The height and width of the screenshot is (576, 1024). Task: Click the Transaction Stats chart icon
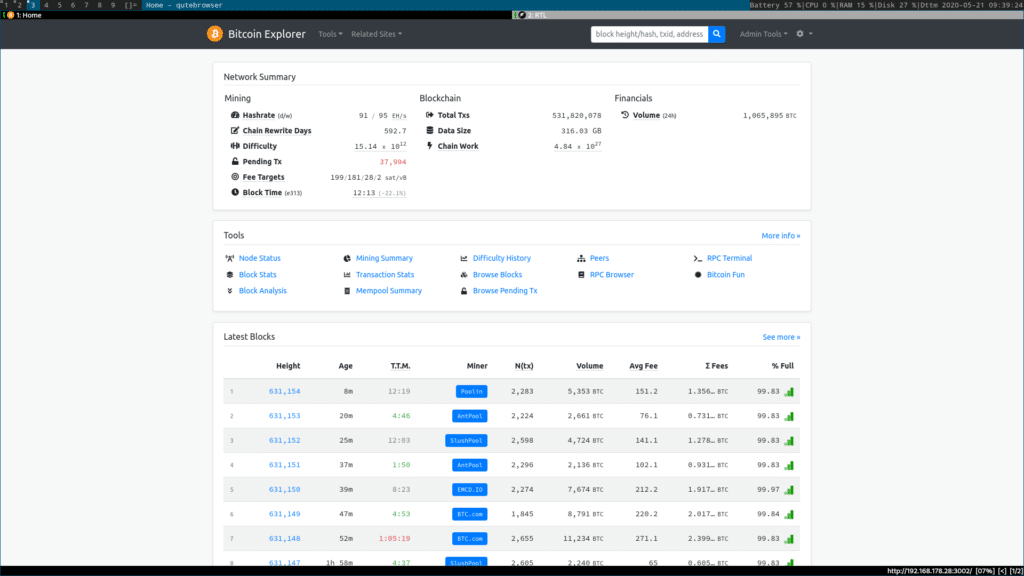347,275
